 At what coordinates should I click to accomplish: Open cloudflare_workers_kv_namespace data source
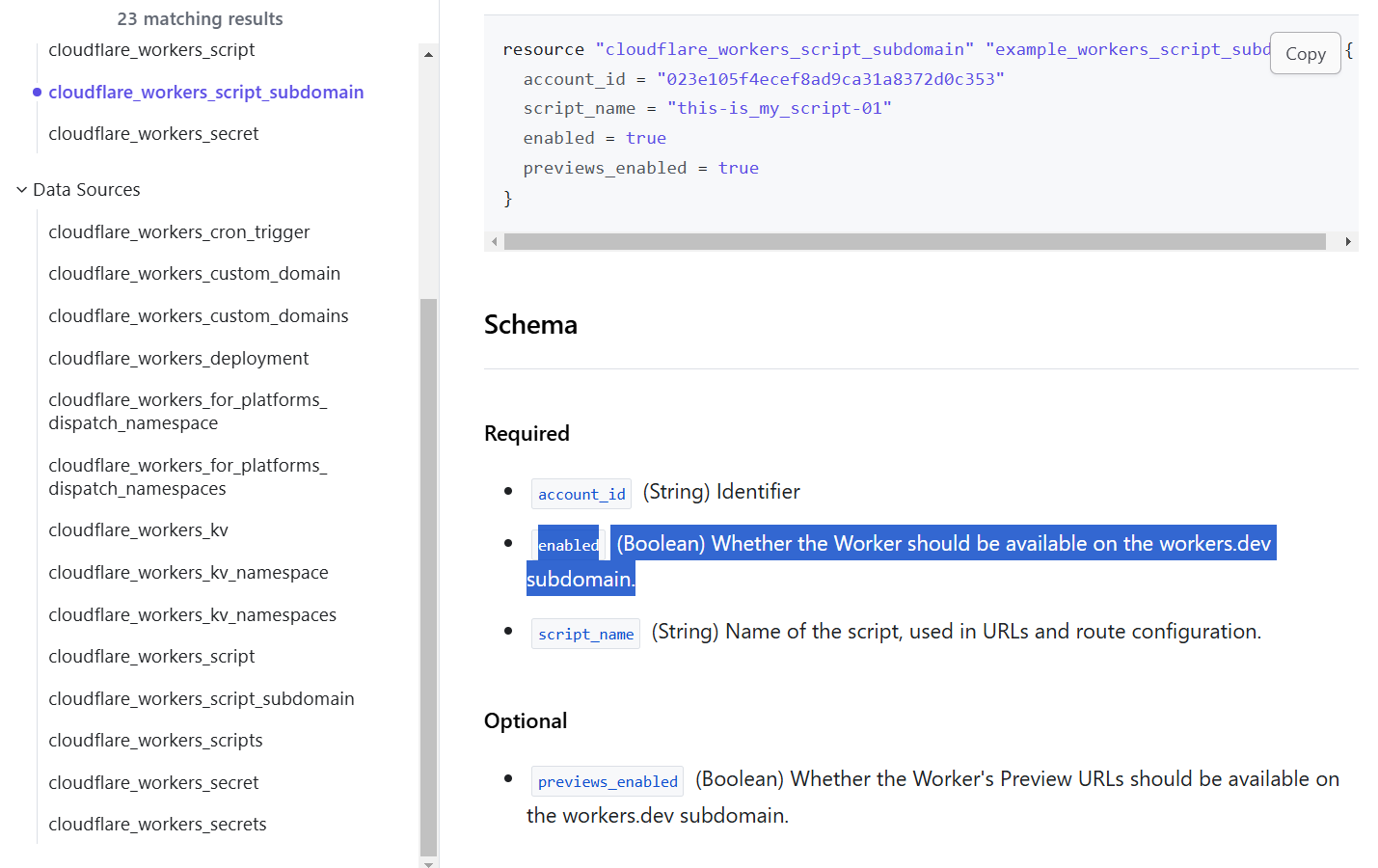point(188,573)
